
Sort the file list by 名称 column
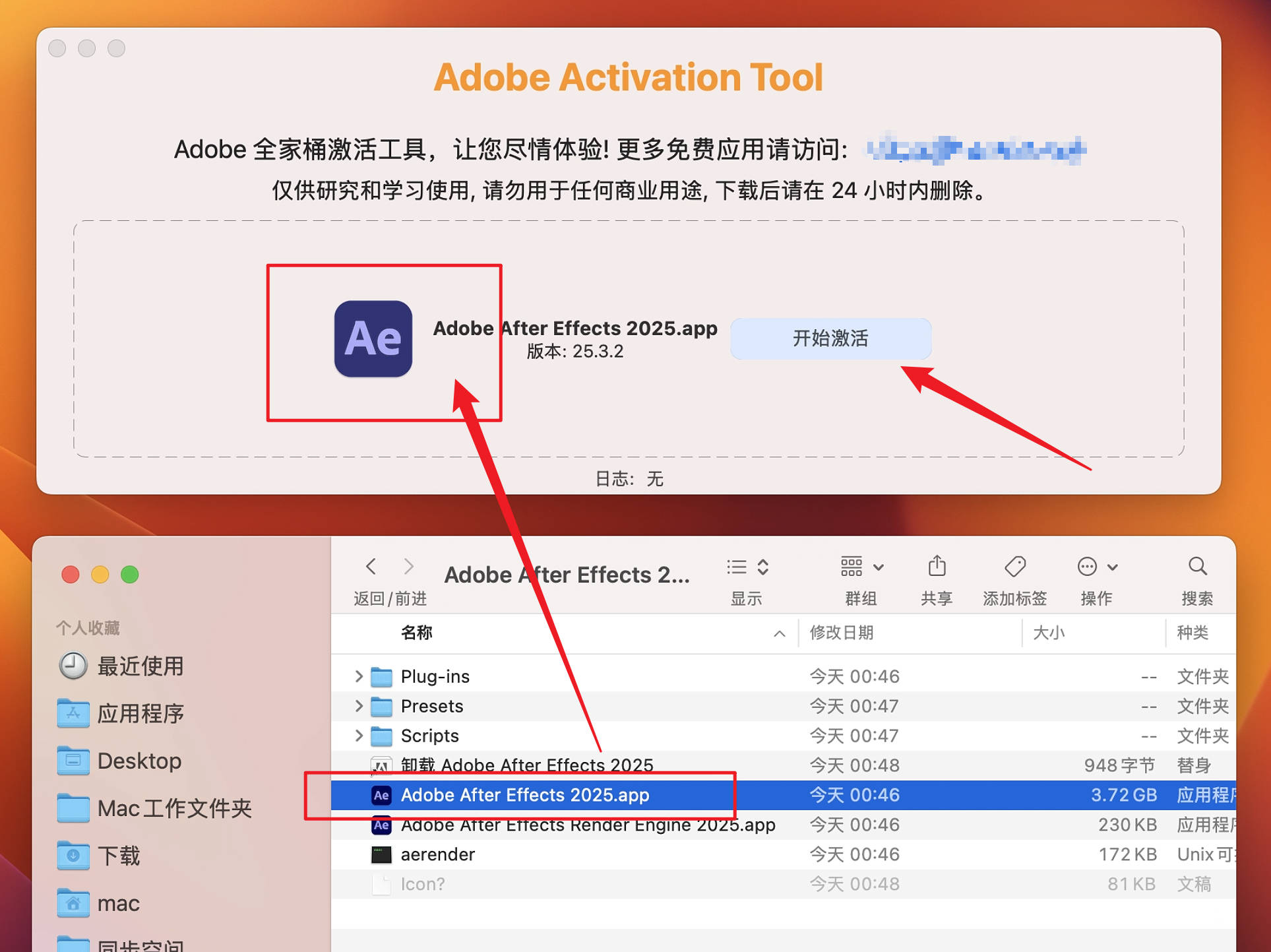coord(416,633)
